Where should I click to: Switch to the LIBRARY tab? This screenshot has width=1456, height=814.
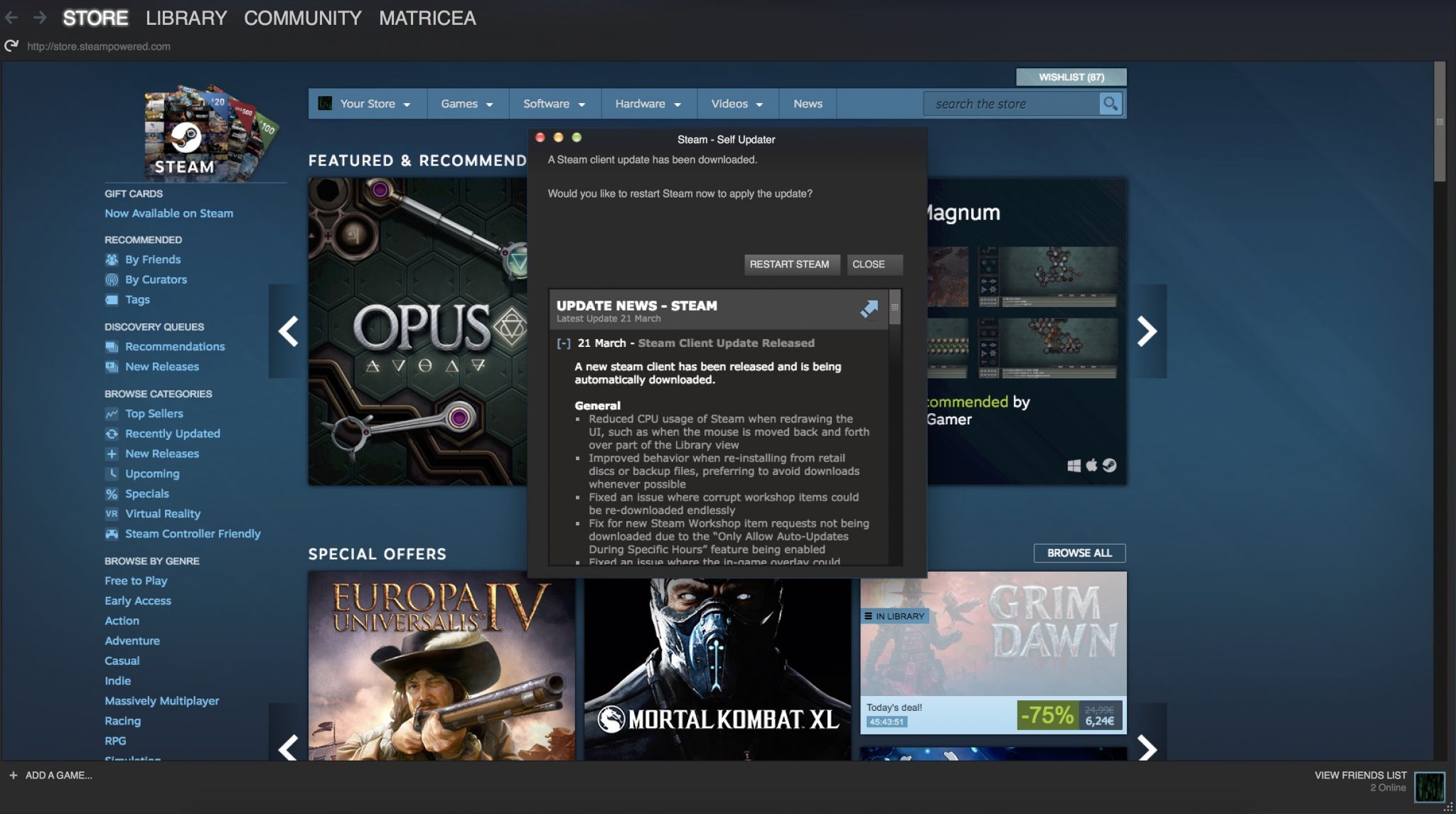pyautogui.click(x=186, y=18)
